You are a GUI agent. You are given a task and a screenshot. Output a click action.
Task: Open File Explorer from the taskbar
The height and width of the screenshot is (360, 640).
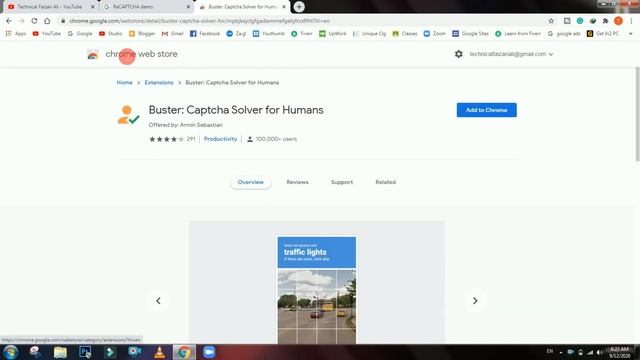click(x=60, y=352)
